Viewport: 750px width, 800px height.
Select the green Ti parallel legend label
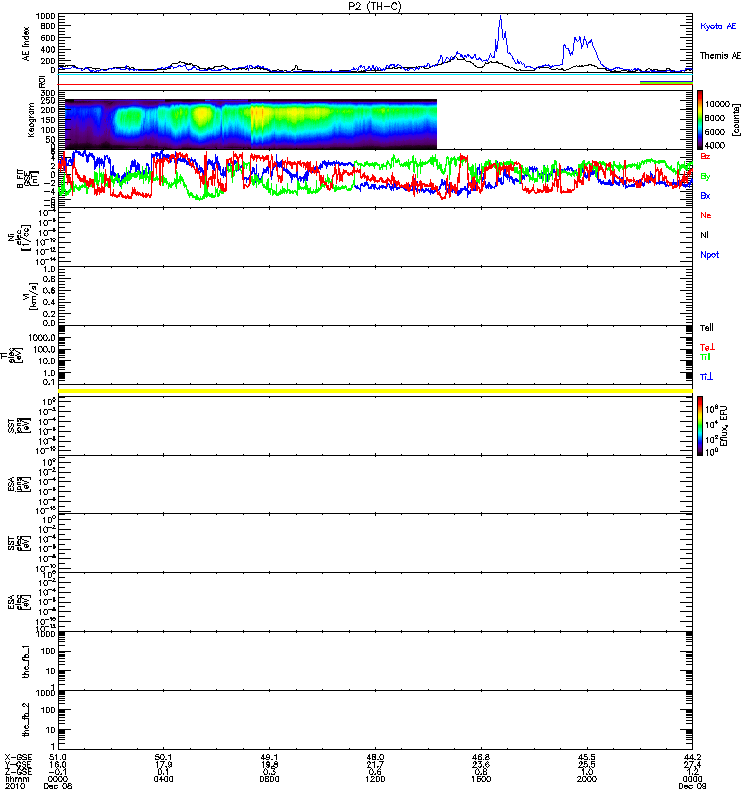[x=705, y=357]
